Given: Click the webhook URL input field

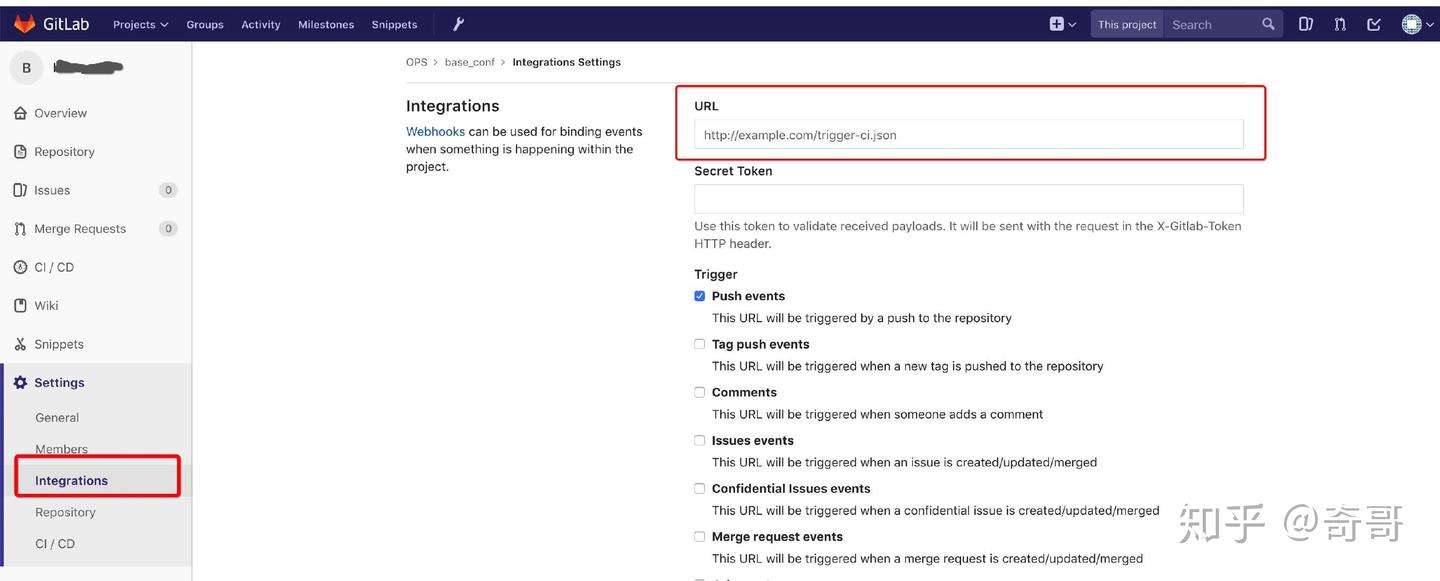Looking at the screenshot, I should coord(968,134).
